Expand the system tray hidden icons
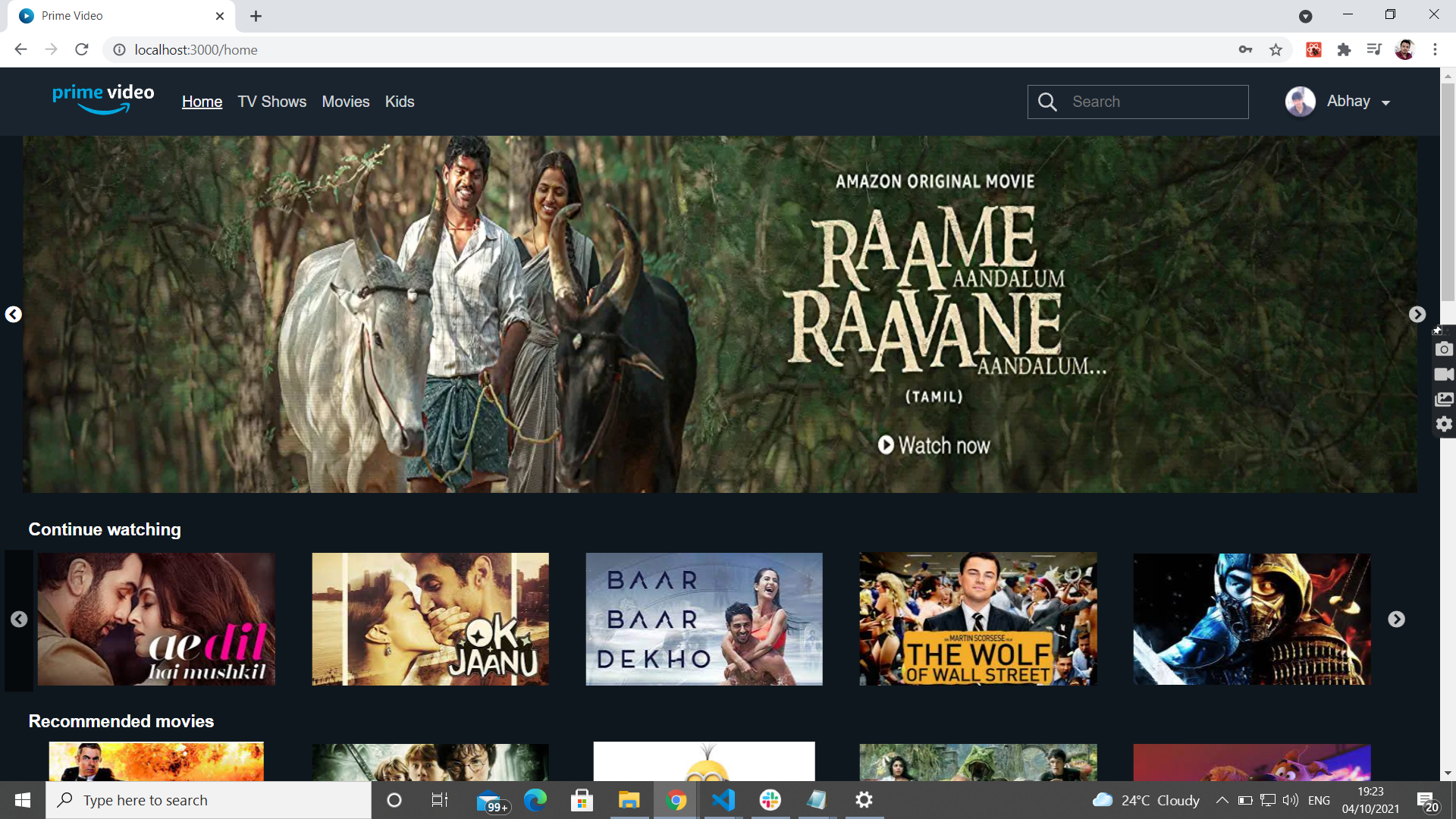Viewport: 1456px width, 819px height. [1222, 800]
